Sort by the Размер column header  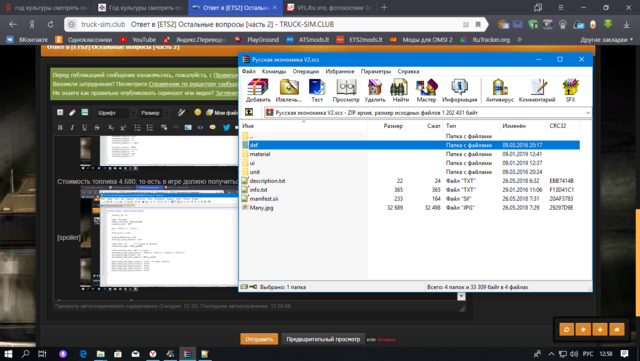(x=386, y=126)
